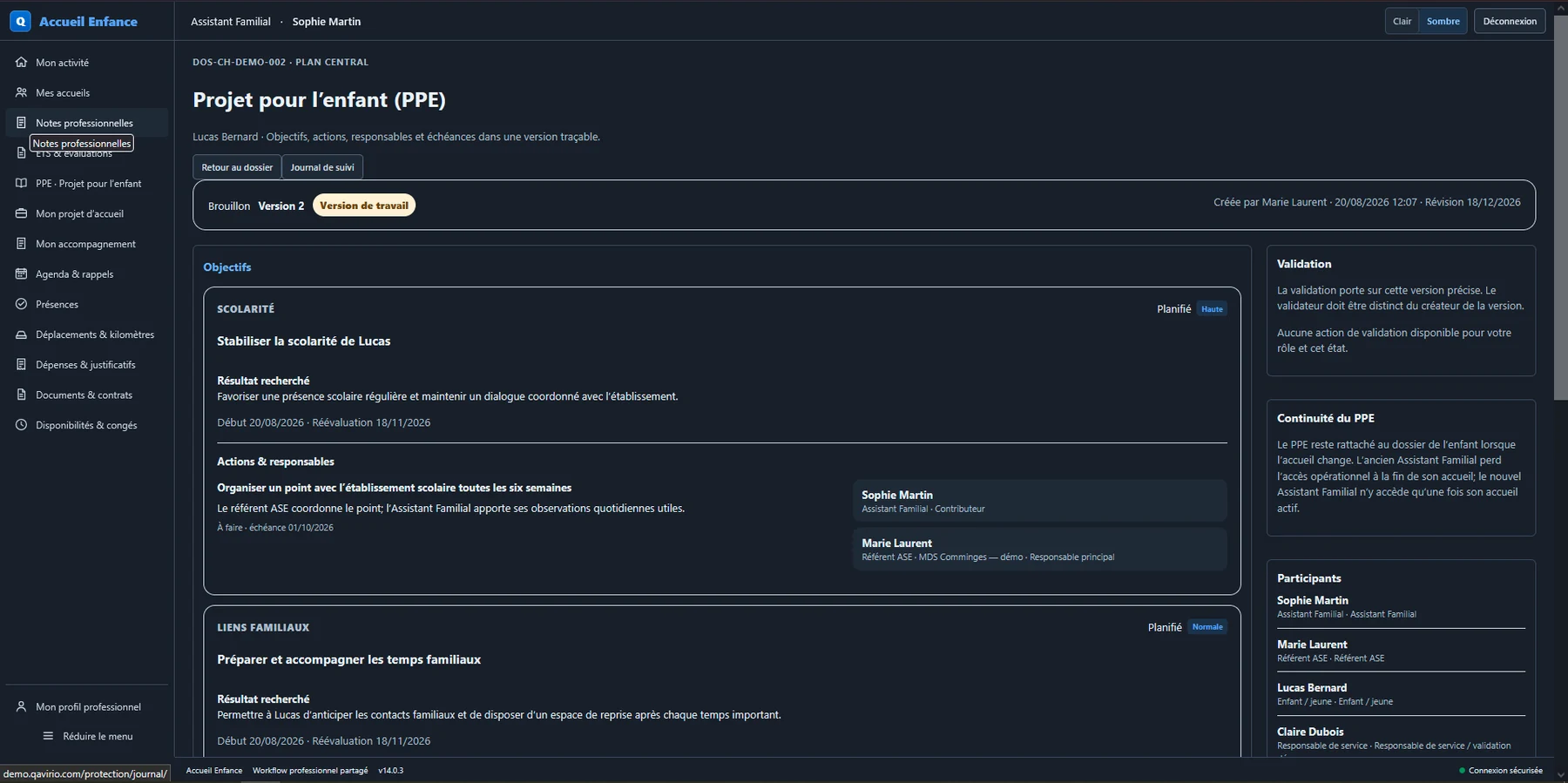Viewport: 1568px width, 783px height.
Task: Click the Mes accueils people icon
Action: (21, 92)
